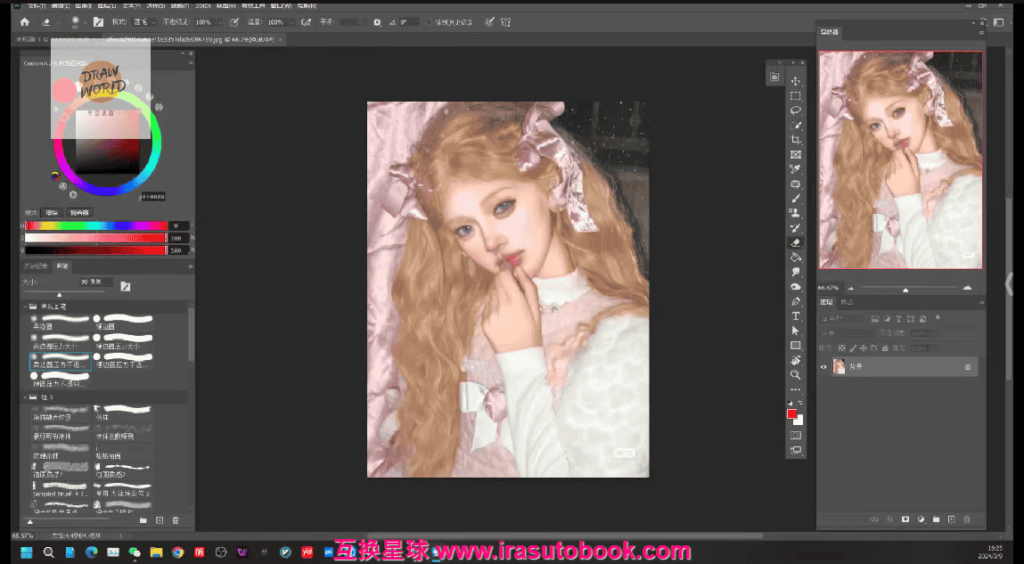Select the Rectangle shape tool
The image size is (1024, 564).
click(x=795, y=345)
